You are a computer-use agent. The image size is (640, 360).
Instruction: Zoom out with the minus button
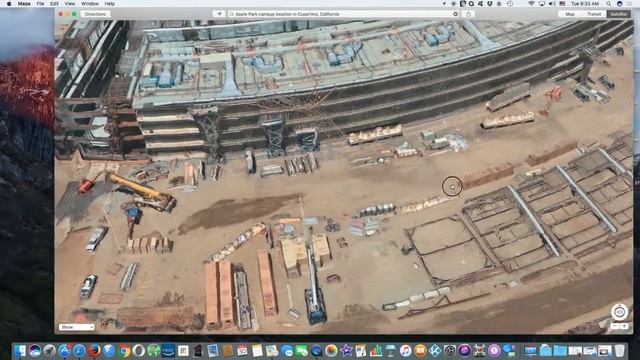(x=615, y=326)
